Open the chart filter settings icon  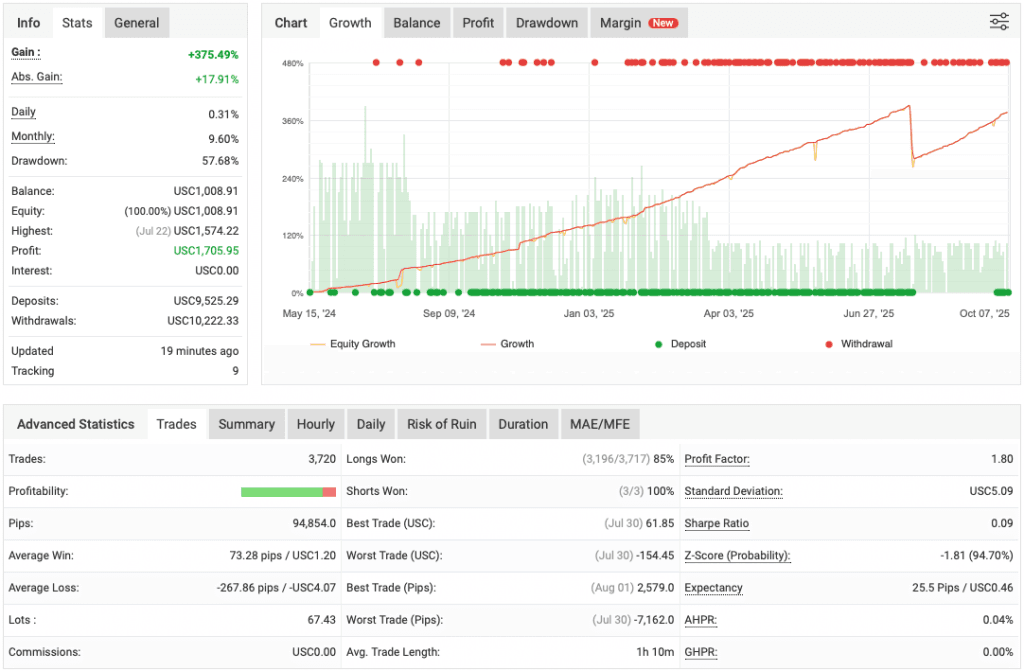coord(998,21)
